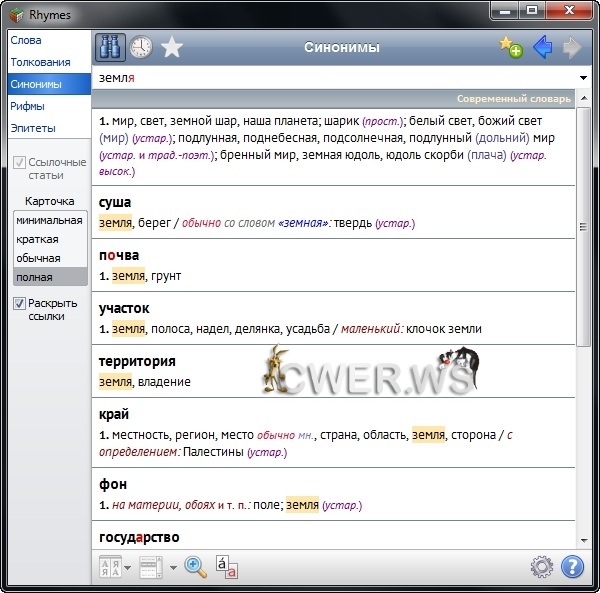Viewport: 600px width, 593px height.
Task: Open the font-size icon dropdown arrow
Action: (128, 568)
